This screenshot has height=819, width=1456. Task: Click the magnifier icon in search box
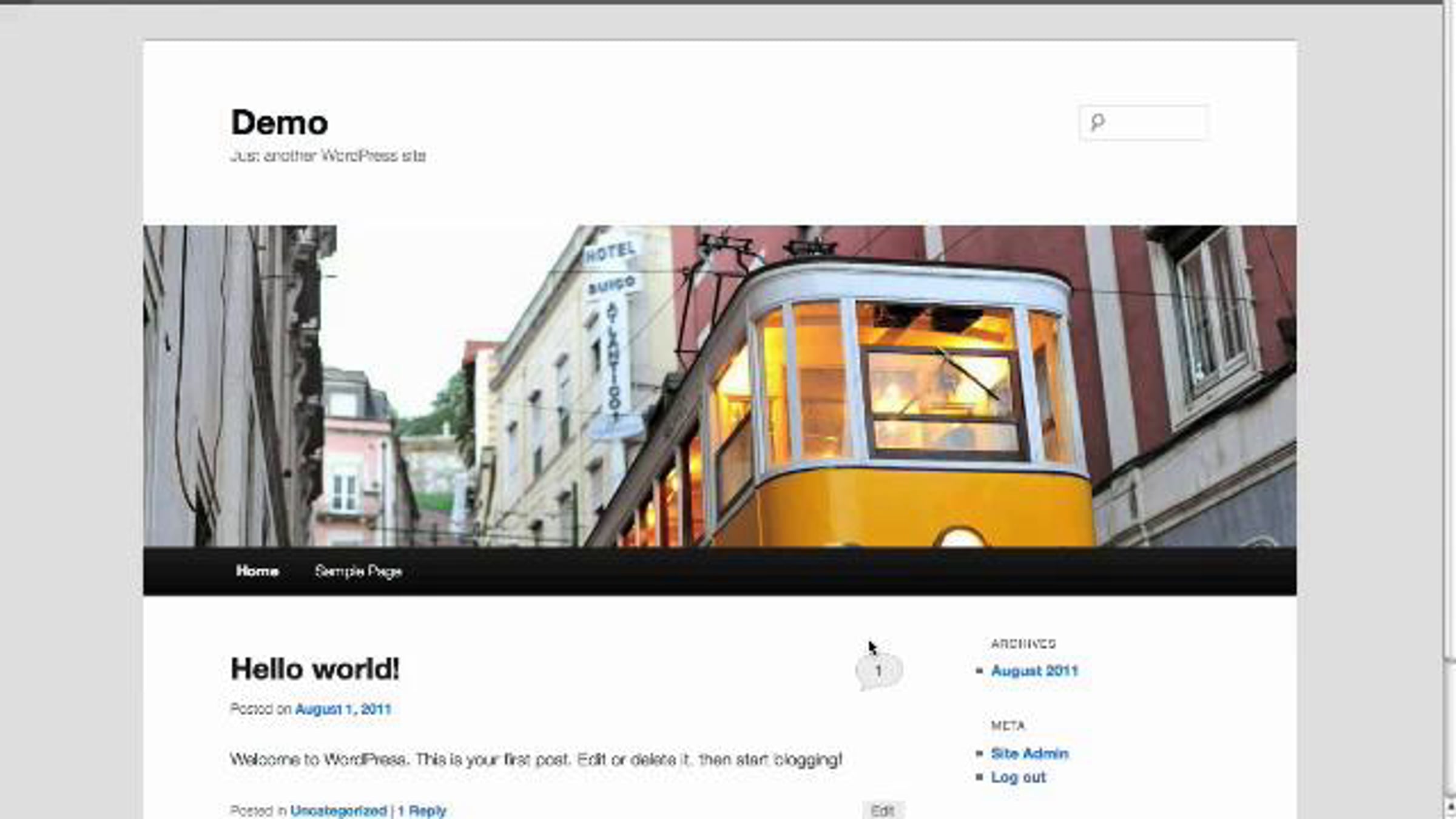(1097, 123)
